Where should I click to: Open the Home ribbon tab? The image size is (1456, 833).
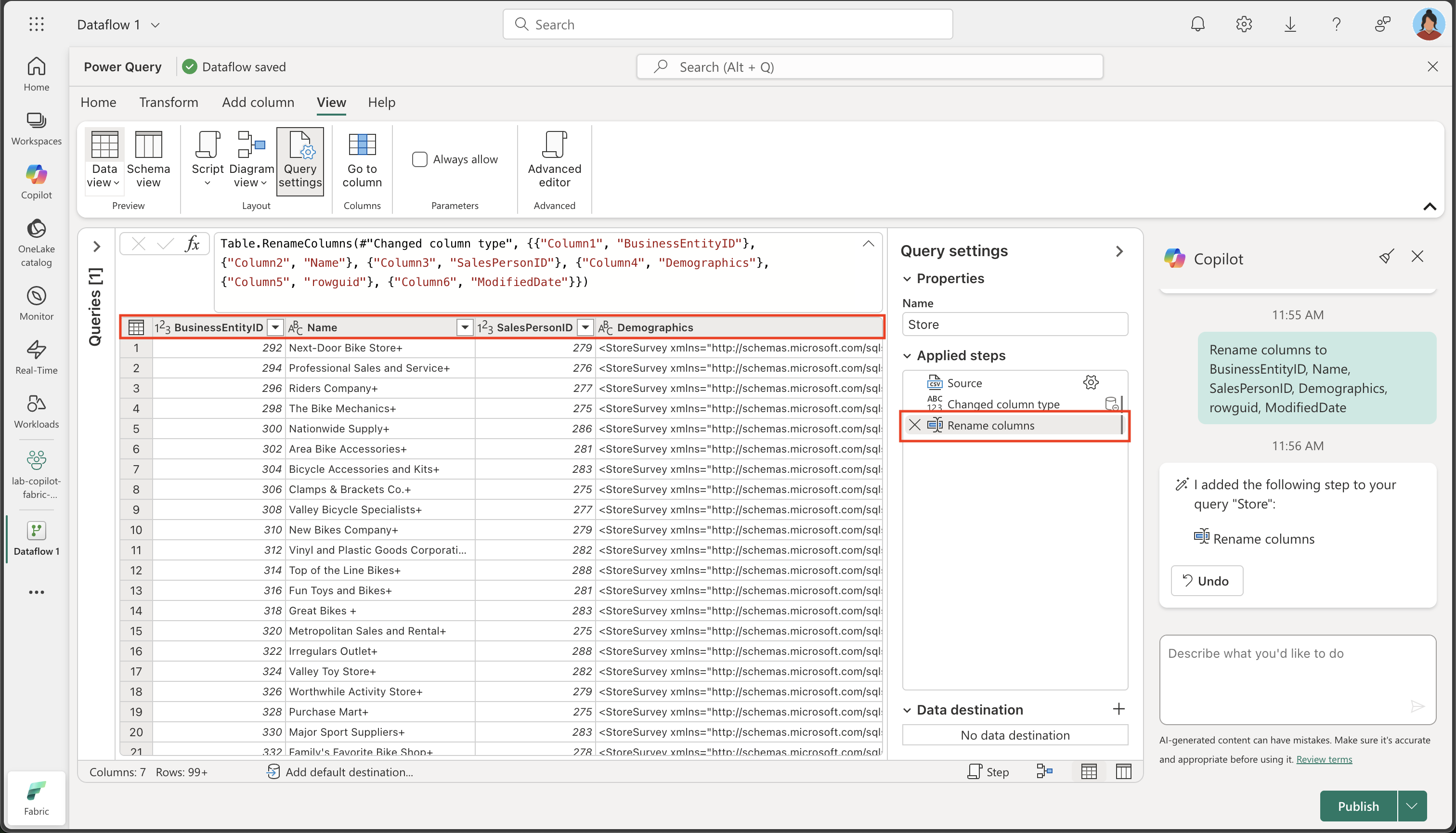pyautogui.click(x=98, y=103)
